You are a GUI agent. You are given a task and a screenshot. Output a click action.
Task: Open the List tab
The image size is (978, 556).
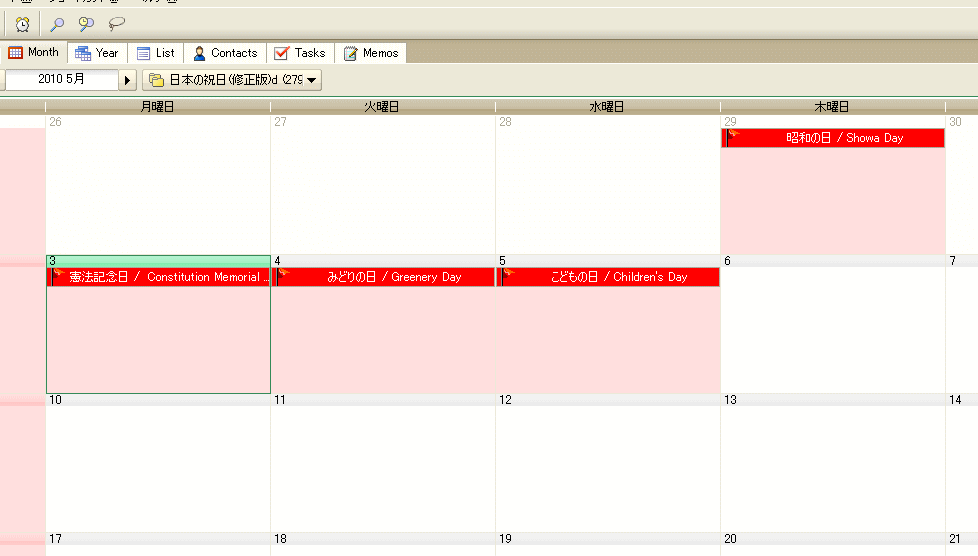[x=155, y=53]
